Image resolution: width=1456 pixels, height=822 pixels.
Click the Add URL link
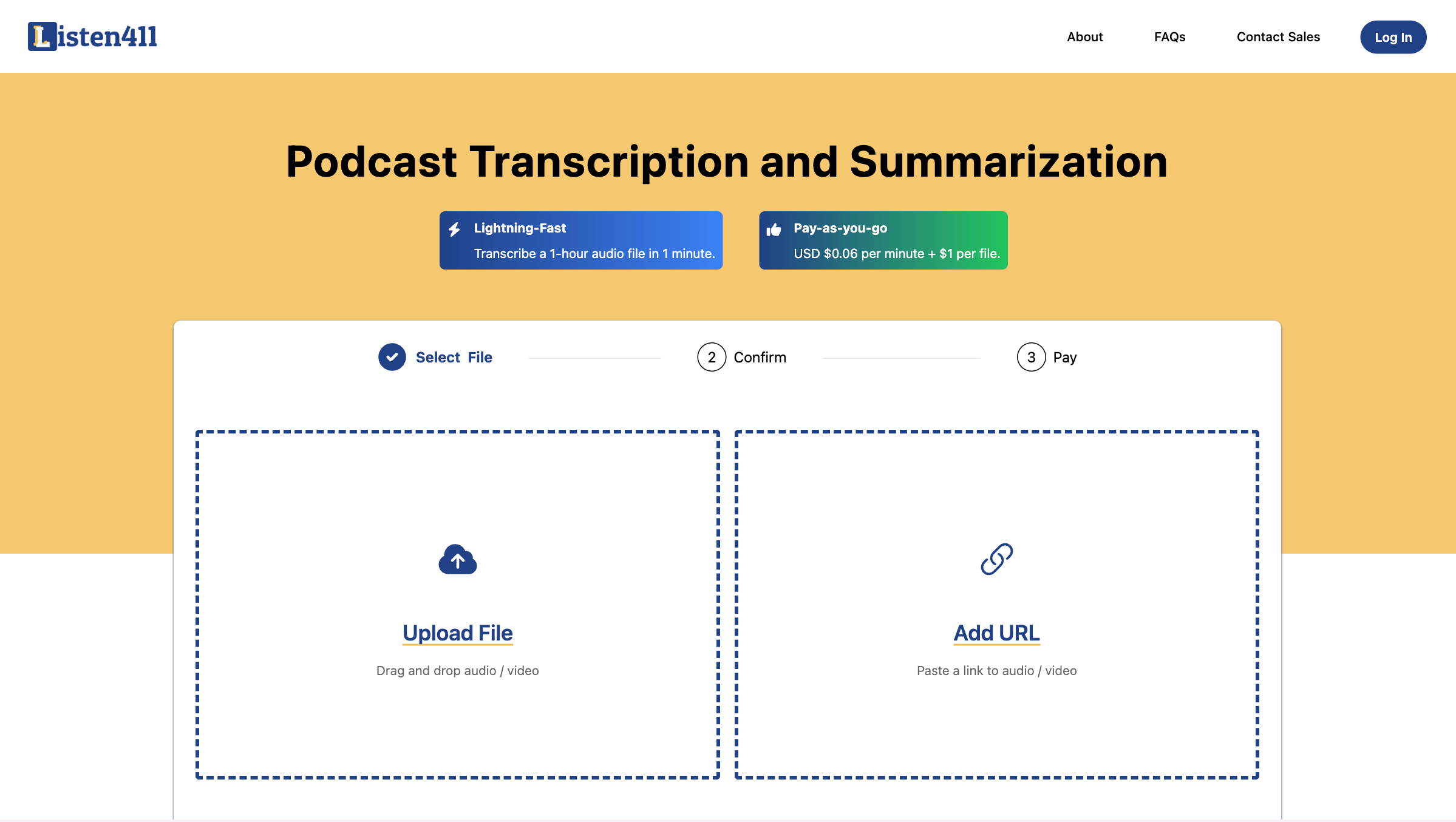(x=997, y=632)
